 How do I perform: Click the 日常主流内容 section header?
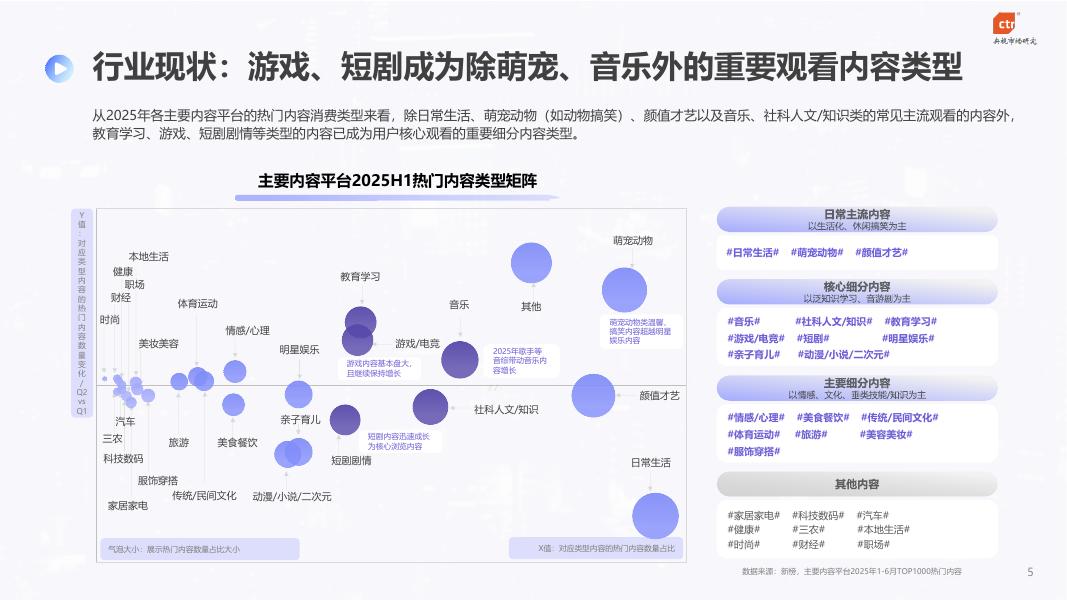click(857, 219)
